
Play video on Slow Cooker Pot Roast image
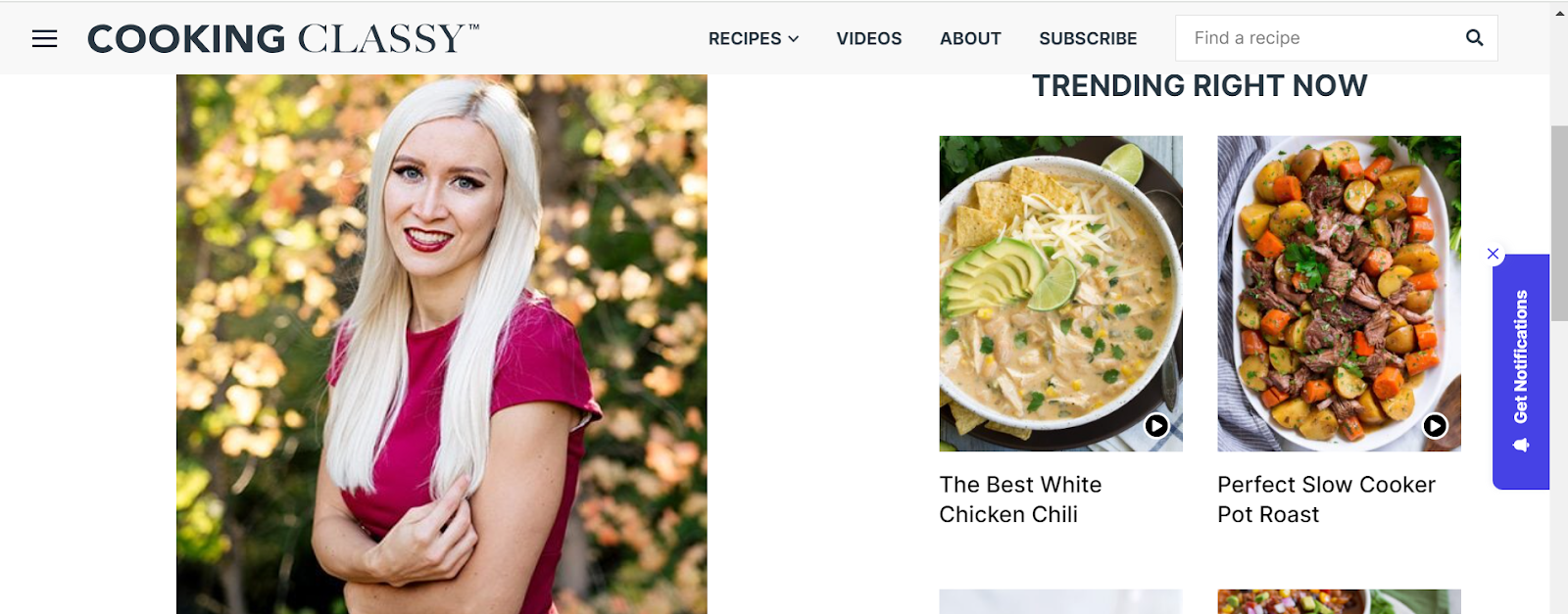(x=1435, y=425)
